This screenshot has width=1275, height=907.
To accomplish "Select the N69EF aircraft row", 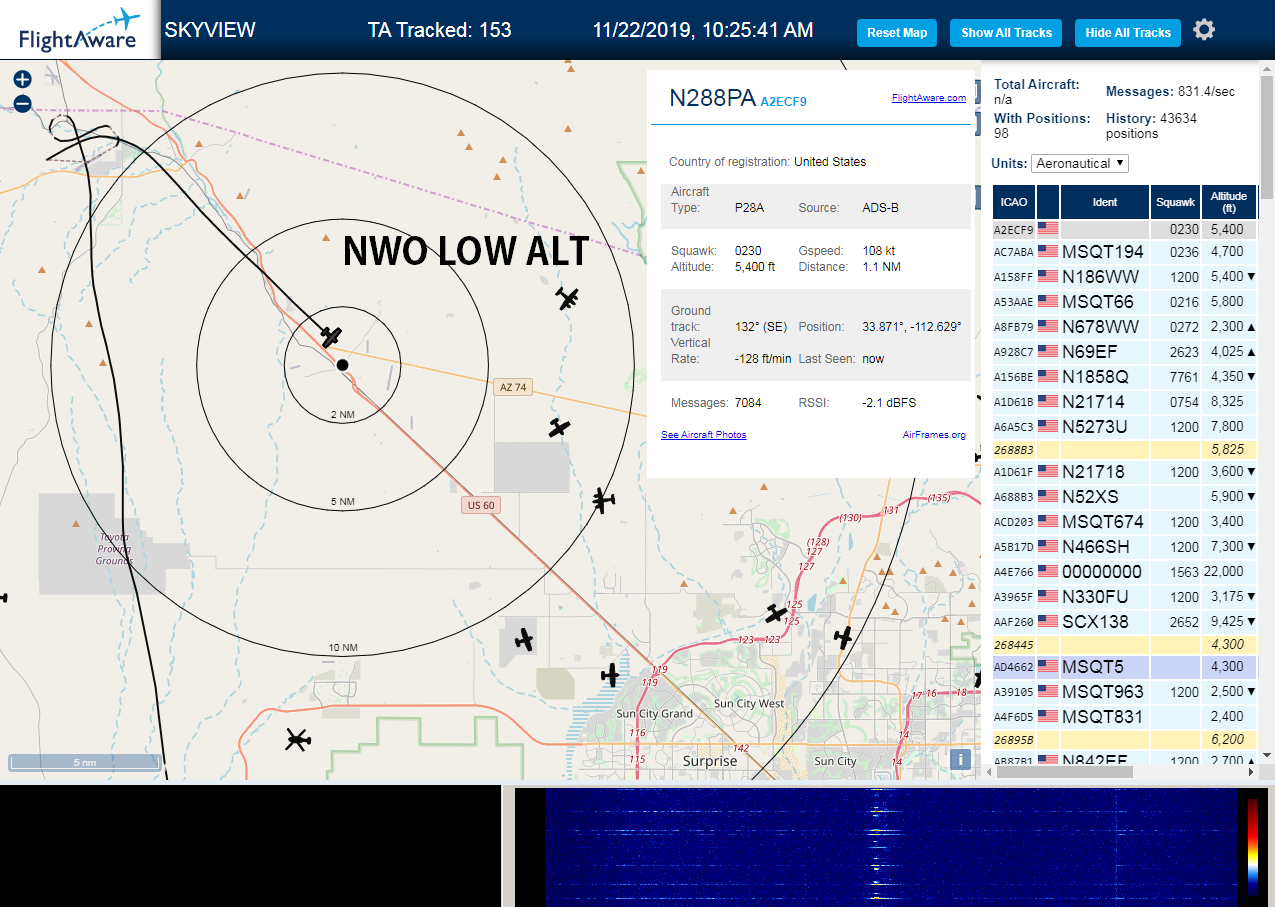I will tap(1124, 351).
